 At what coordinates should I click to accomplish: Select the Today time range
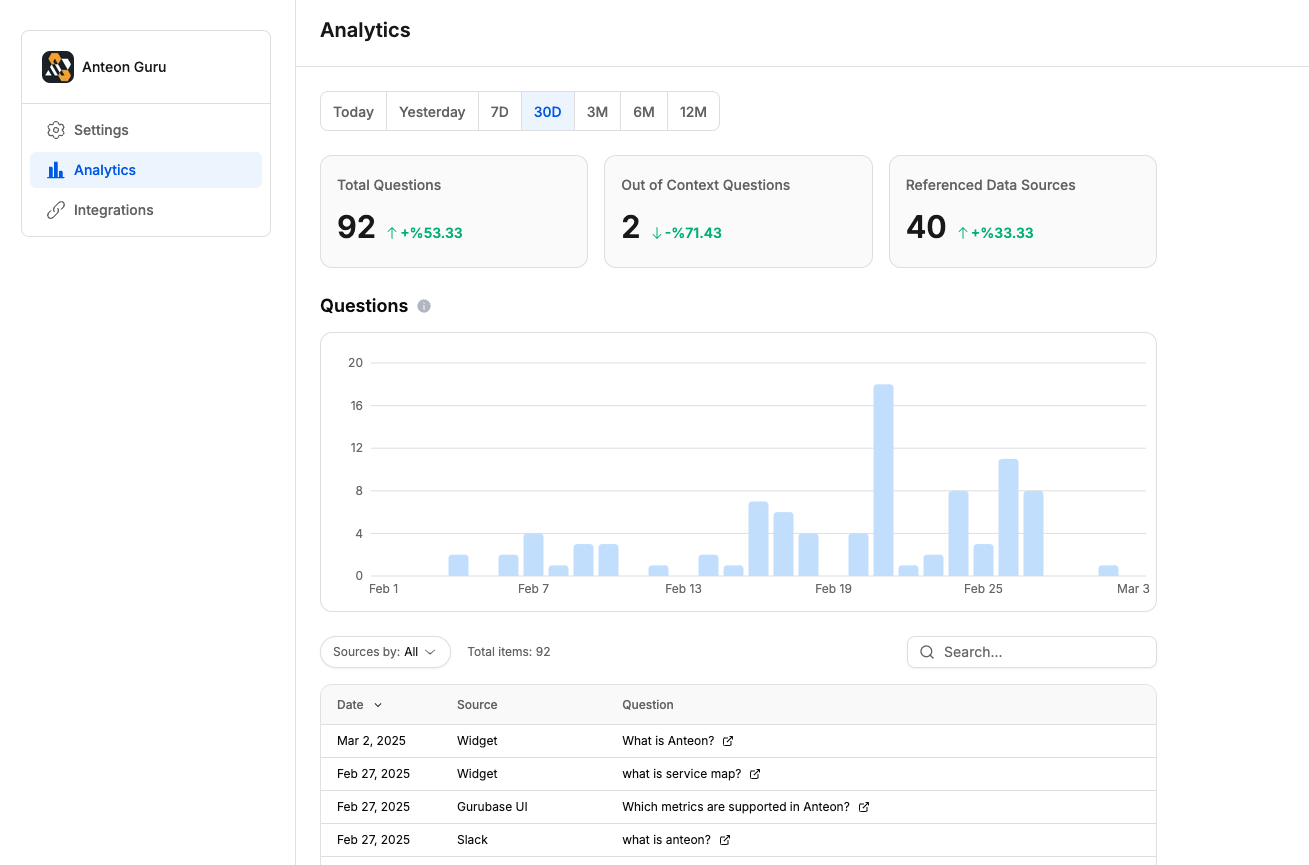pyautogui.click(x=354, y=111)
